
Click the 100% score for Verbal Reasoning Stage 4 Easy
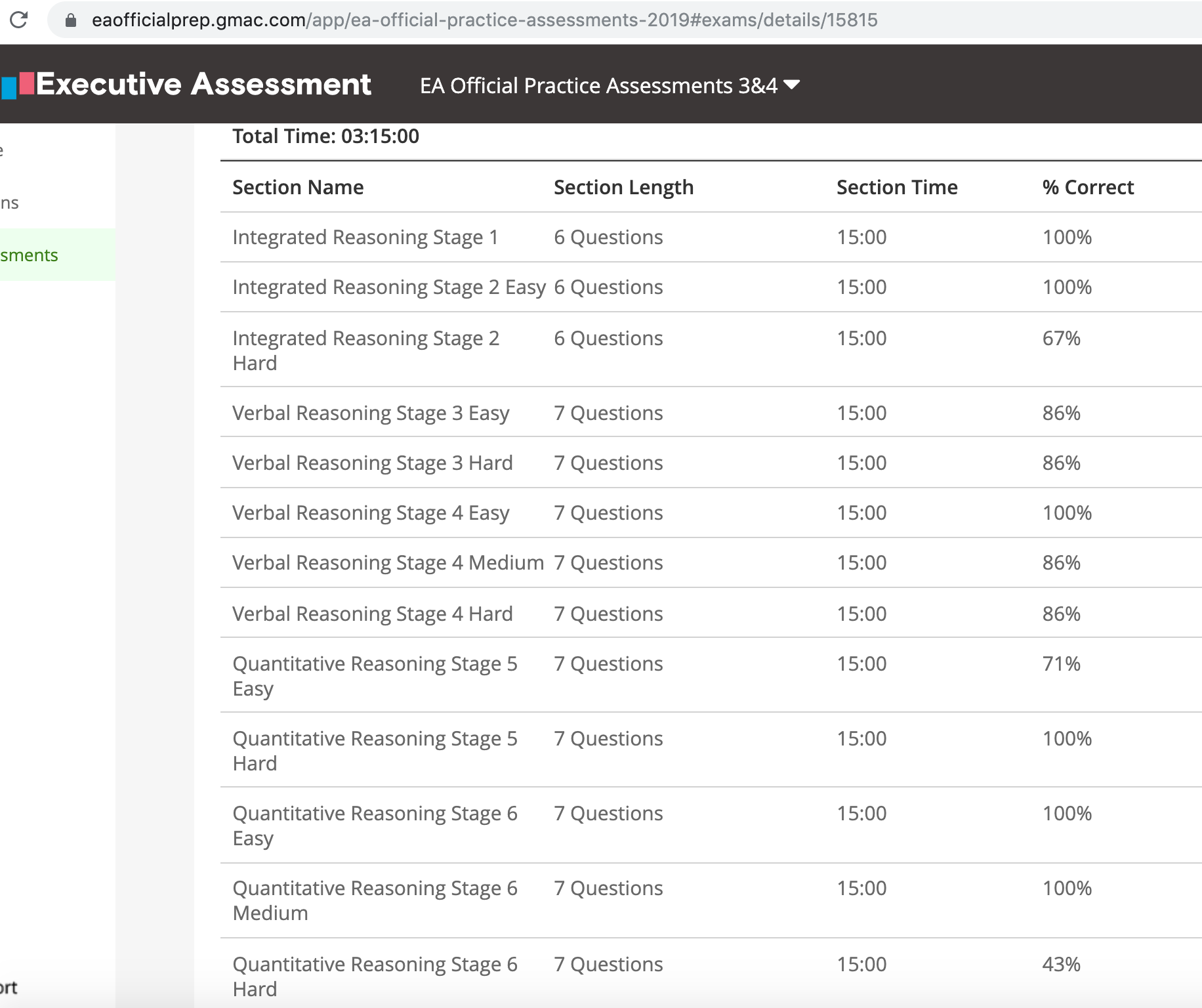pos(1067,513)
